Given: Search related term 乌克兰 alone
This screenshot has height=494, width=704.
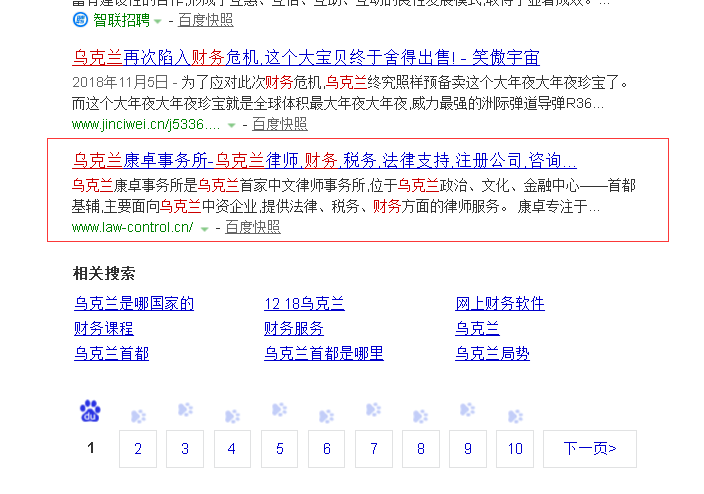Looking at the screenshot, I should coord(477,329).
